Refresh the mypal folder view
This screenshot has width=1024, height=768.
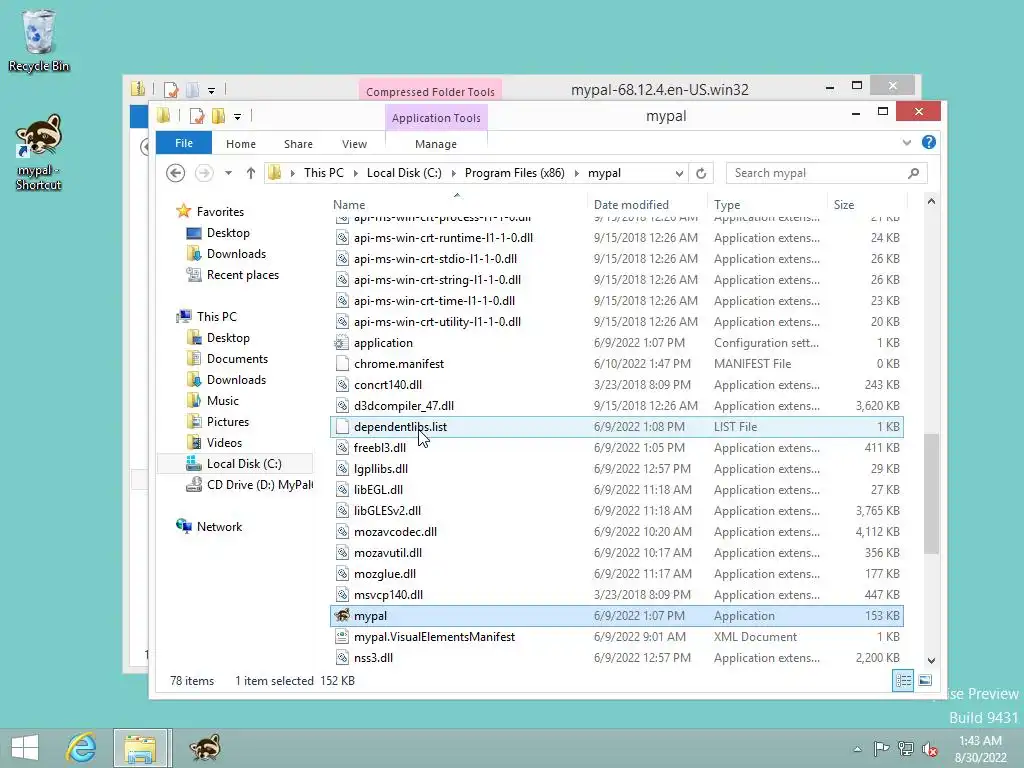point(701,173)
